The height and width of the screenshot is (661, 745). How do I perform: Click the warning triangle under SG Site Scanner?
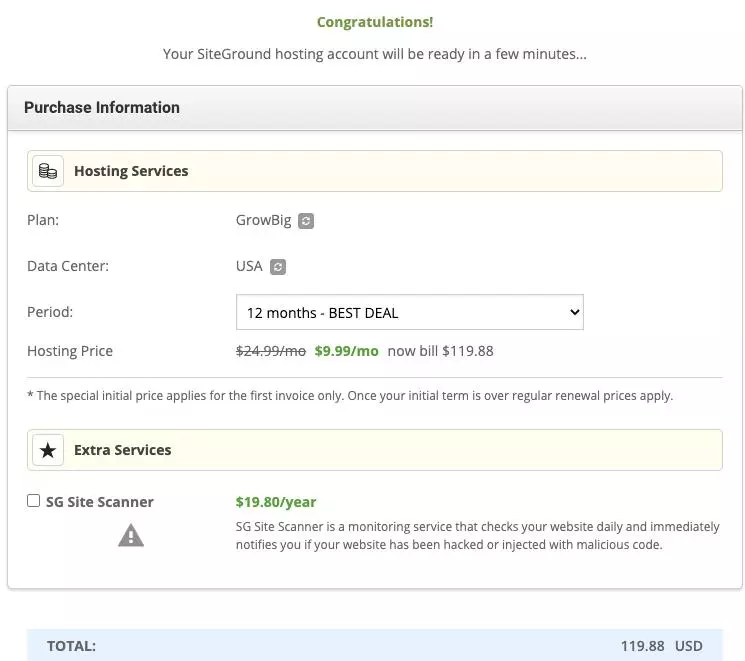(131, 535)
